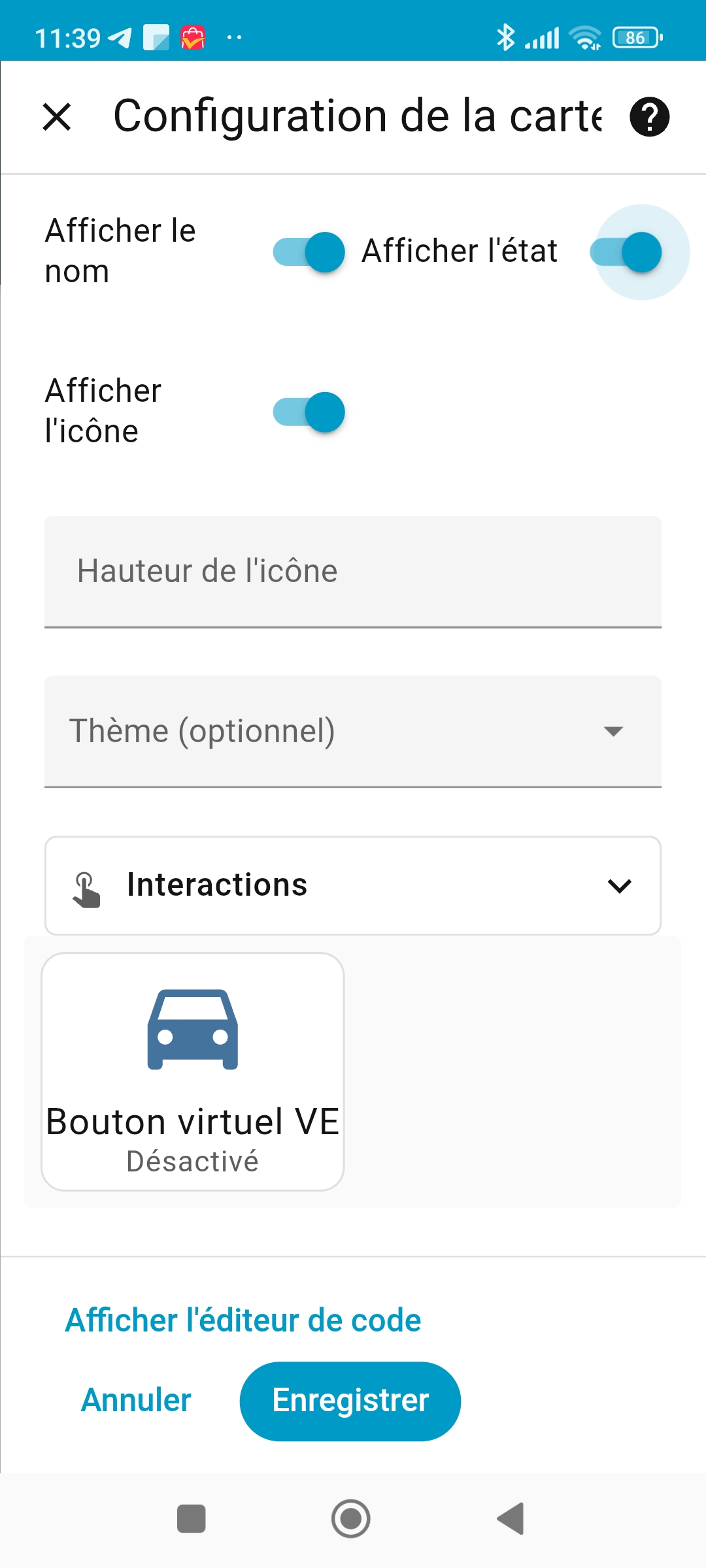Tap the Annuler button
The image size is (706, 1568).
[x=136, y=1401]
